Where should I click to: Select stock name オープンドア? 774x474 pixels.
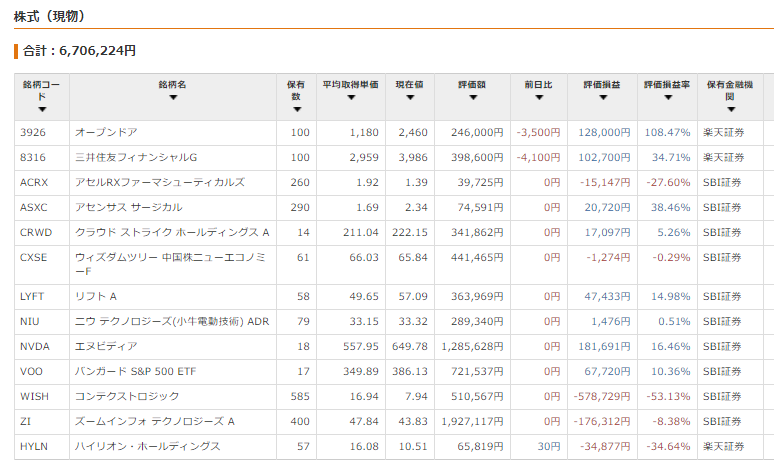106,133
